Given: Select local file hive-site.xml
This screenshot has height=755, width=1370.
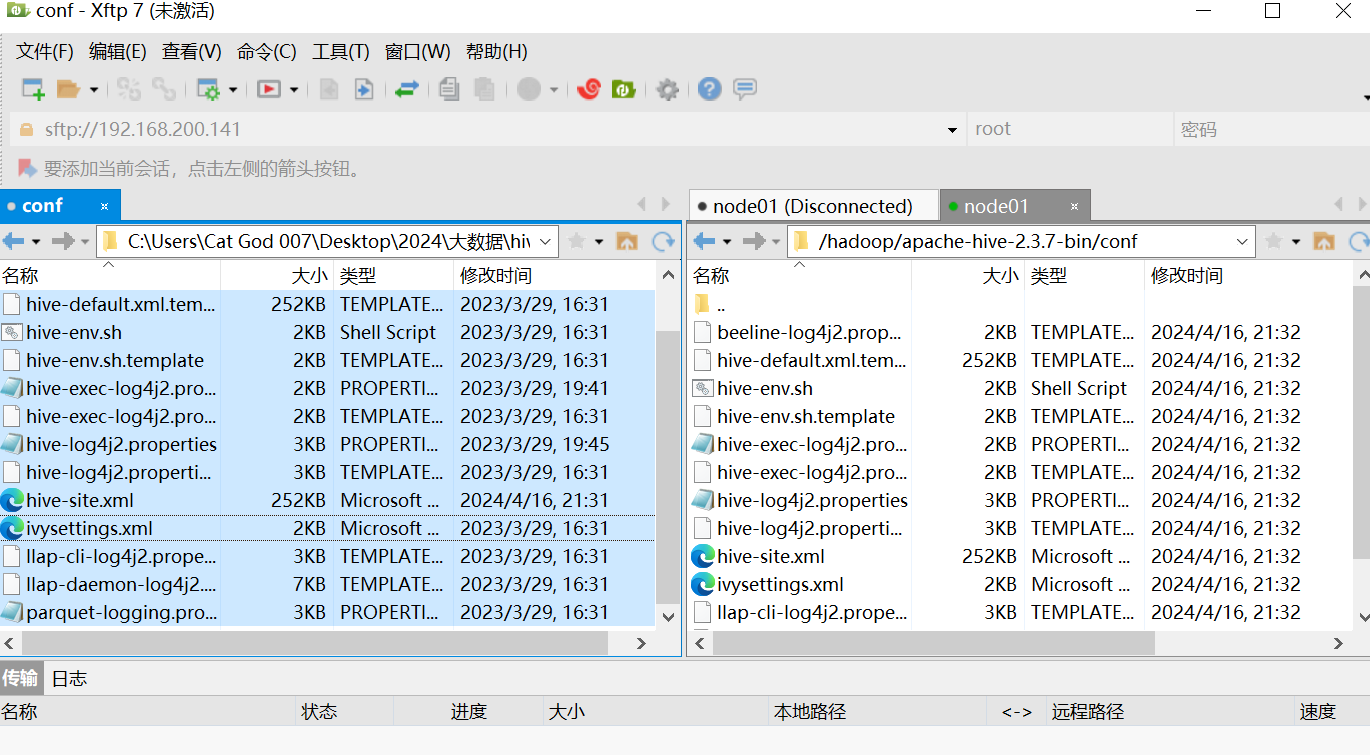Looking at the screenshot, I should click(x=80, y=500).
